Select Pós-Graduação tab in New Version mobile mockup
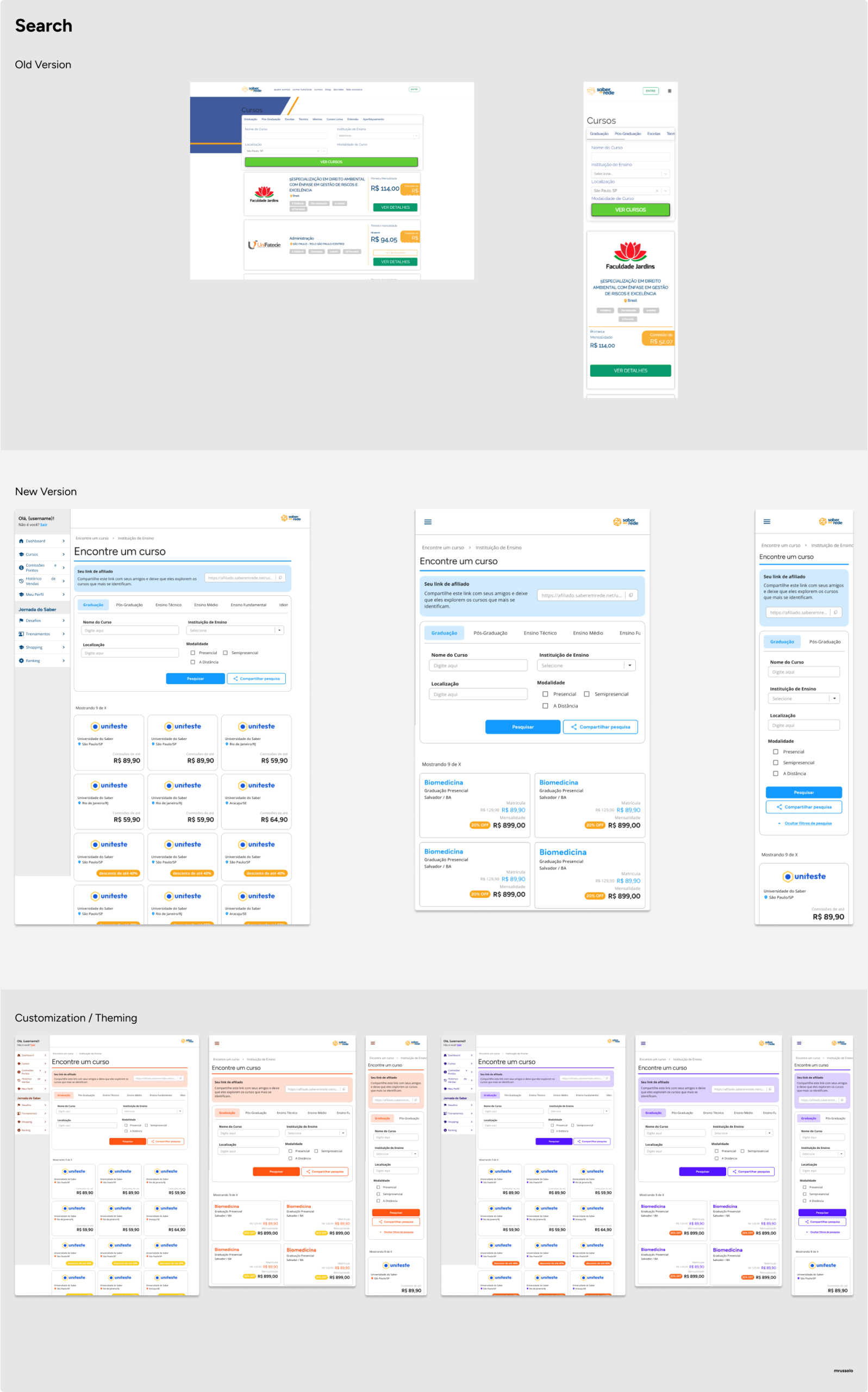 825,642
